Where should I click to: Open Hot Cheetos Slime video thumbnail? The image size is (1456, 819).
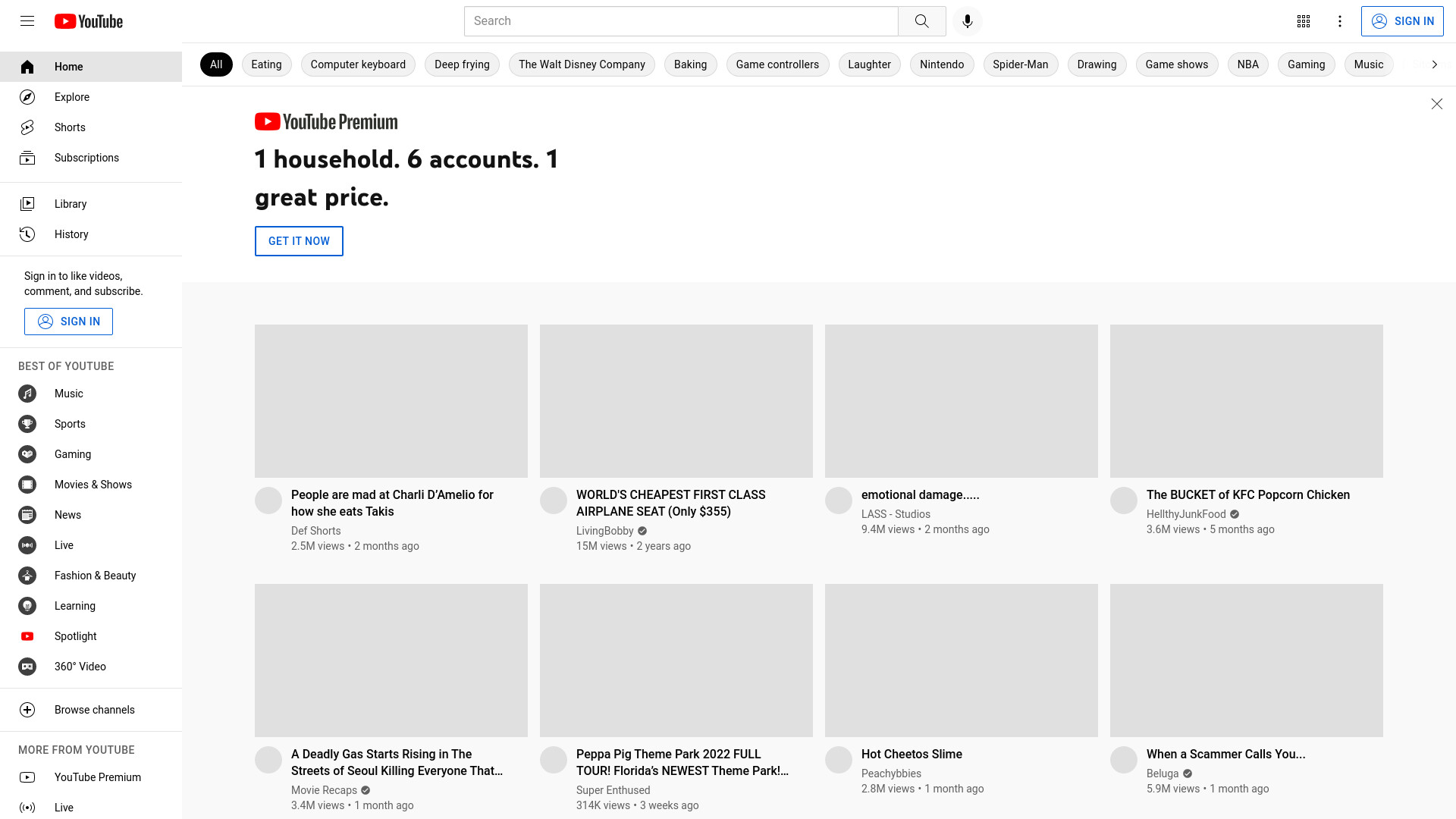(x=962, y=661)
